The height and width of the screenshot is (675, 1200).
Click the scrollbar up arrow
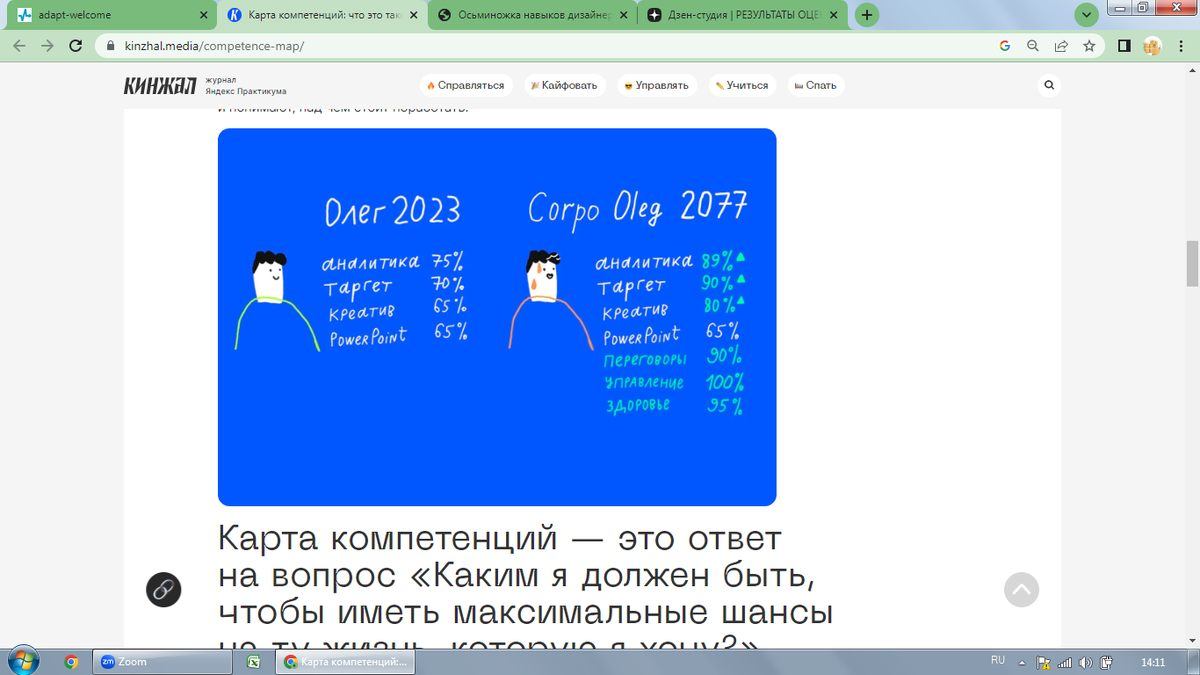click(1191, 72)
